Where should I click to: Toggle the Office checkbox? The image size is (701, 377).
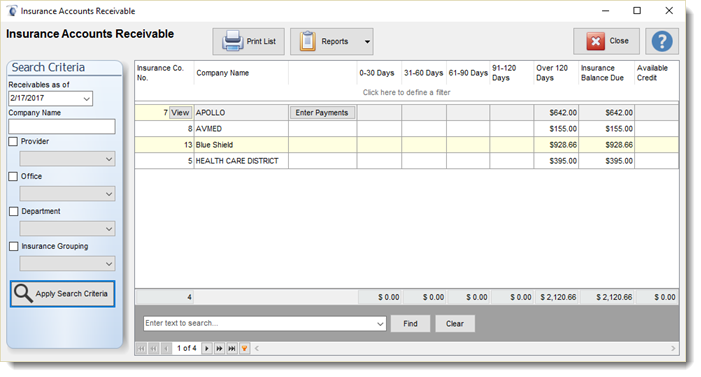(x=13, y=176)
